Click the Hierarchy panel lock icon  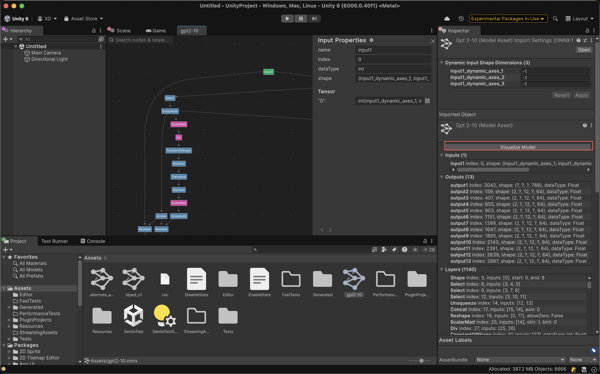pos(94,31)
